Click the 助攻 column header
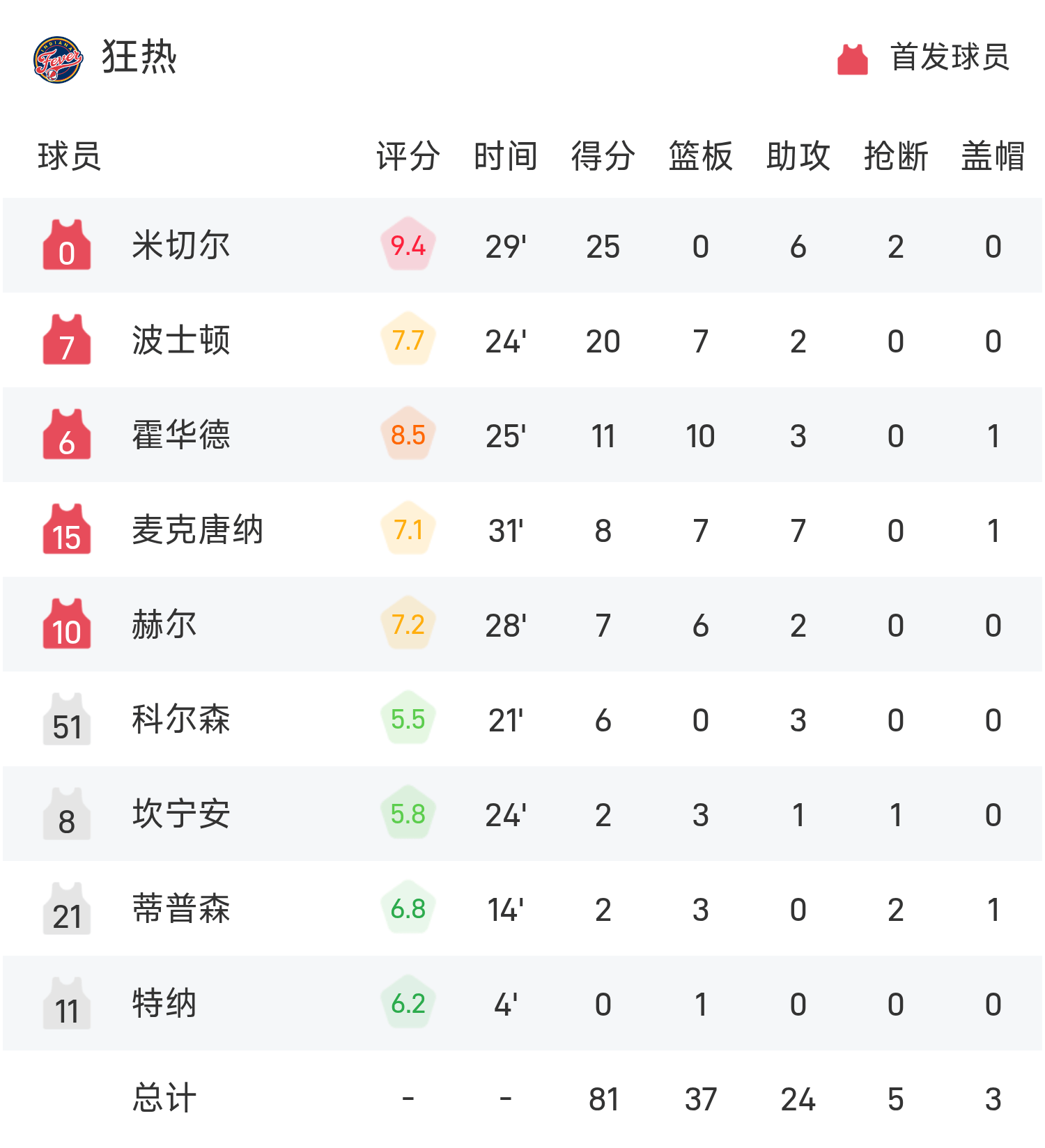Viewport: 1045px width, 1148px height. click(798, 156)
